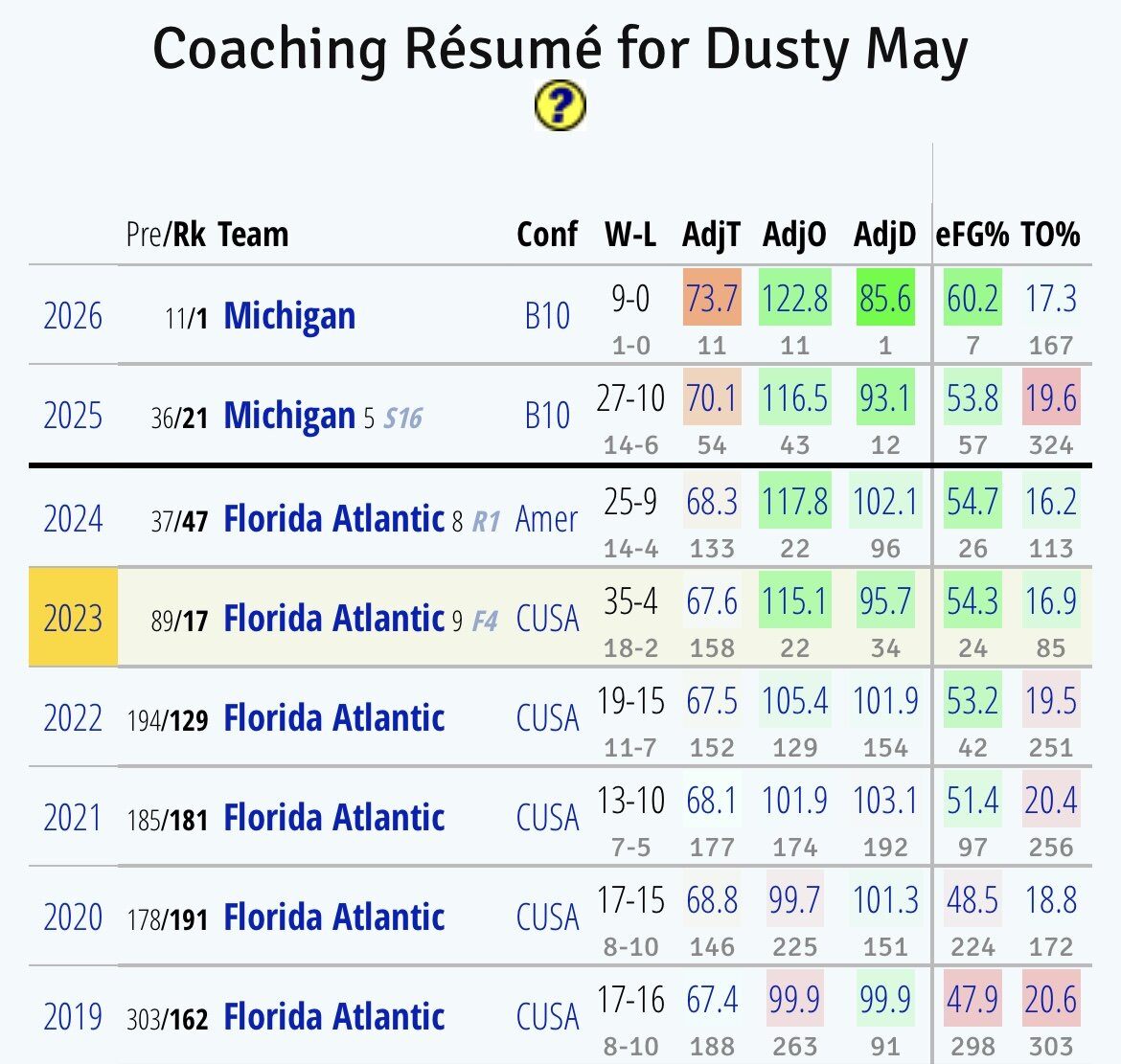
Task: Click the Conf column header
Action: (547, 235)
